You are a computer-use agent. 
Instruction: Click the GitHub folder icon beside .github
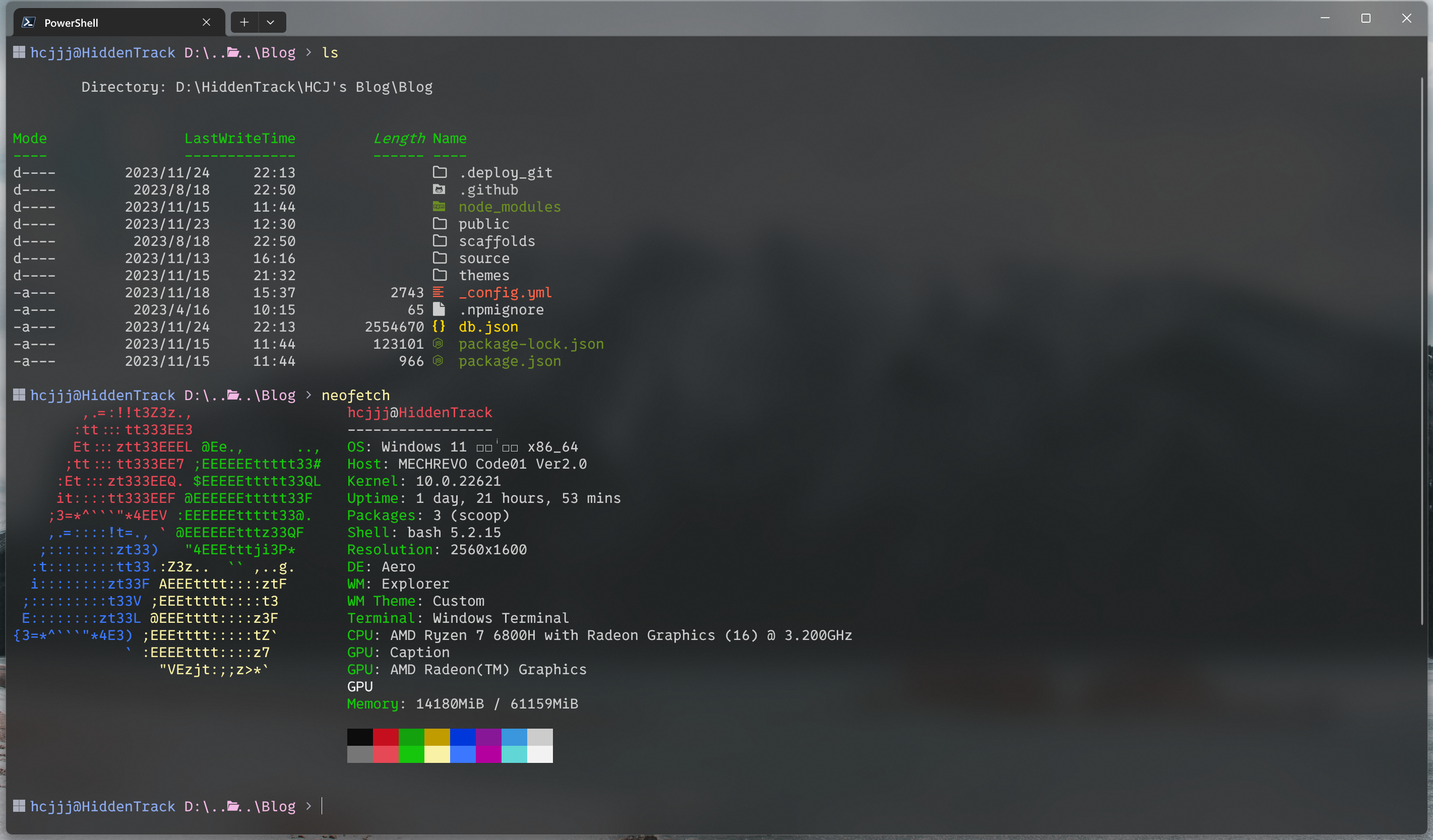[440, 189]
